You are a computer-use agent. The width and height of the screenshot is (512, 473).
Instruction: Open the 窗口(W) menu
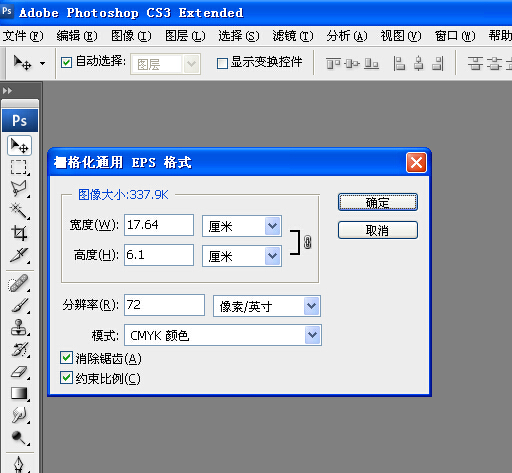point(455,36)
